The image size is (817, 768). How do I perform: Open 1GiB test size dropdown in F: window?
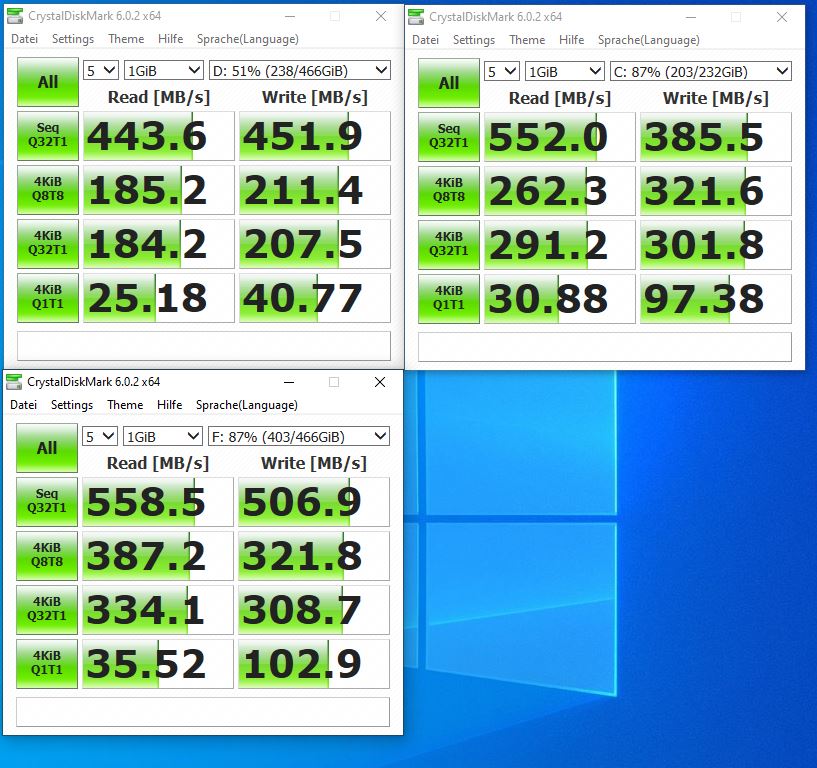(163, 436)
